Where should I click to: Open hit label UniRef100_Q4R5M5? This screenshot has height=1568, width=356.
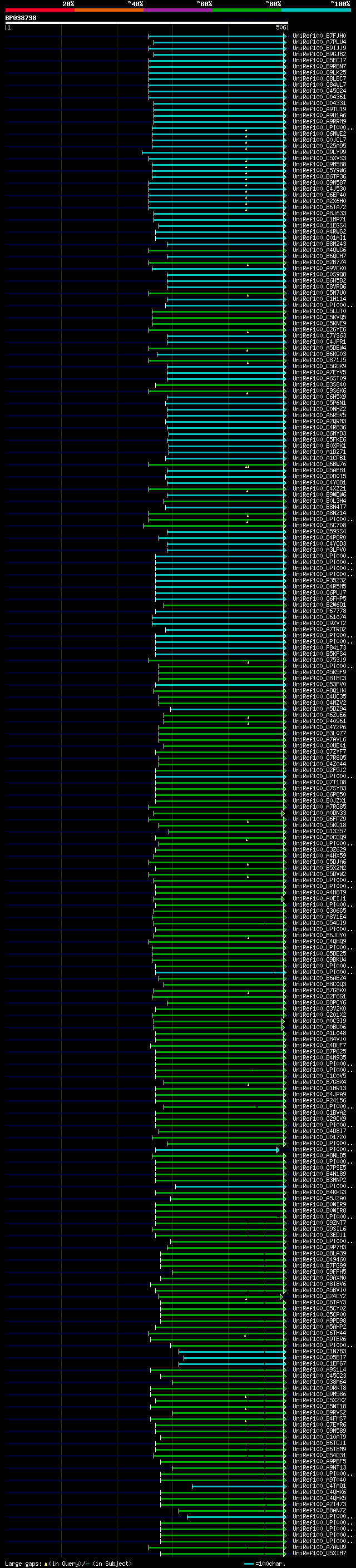[x=319, y=587]
